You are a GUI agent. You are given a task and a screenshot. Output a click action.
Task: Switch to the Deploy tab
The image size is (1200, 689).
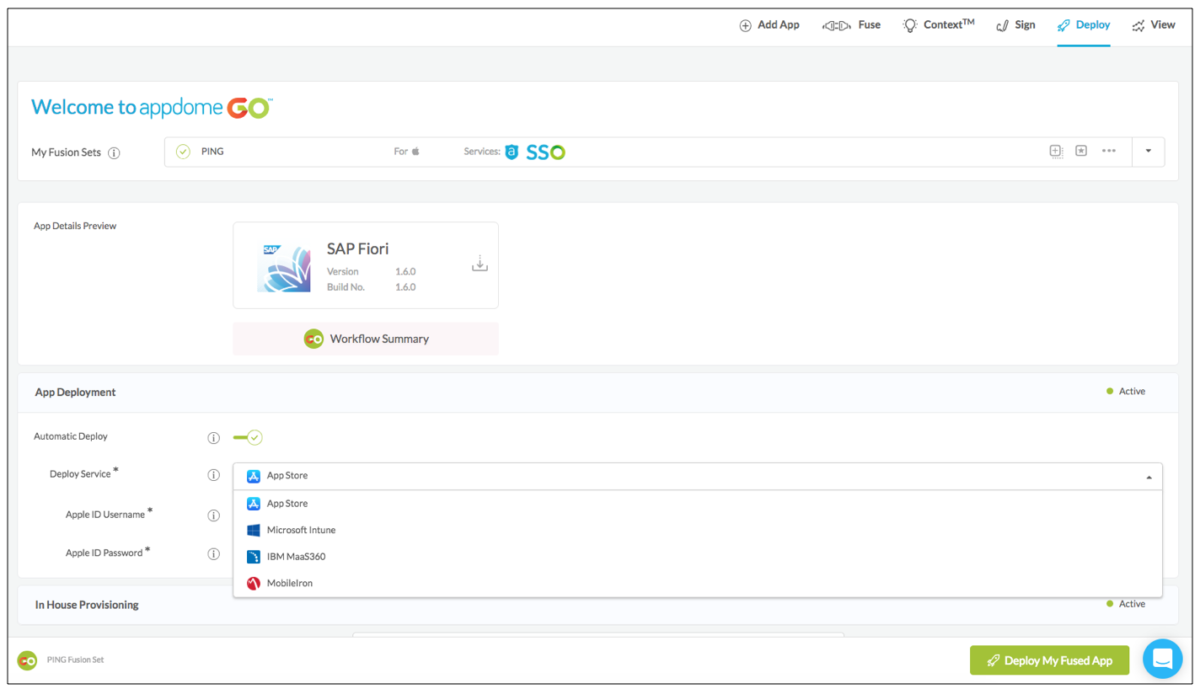coord(1083,24)
